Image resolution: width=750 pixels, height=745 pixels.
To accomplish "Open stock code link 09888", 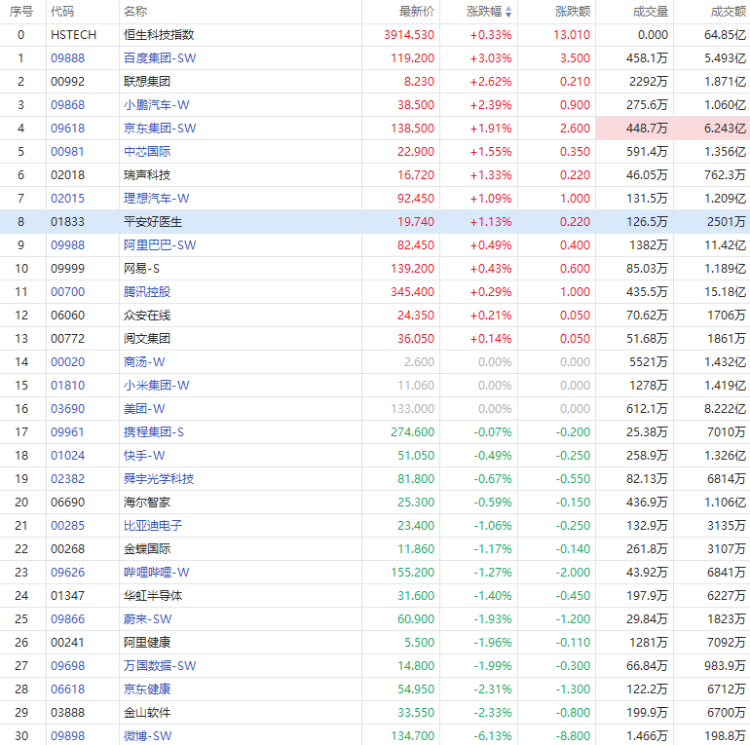I will 67,58.
